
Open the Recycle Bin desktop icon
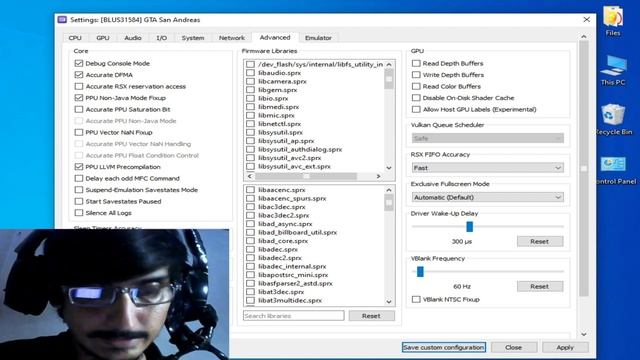click(x=613, y=119)
